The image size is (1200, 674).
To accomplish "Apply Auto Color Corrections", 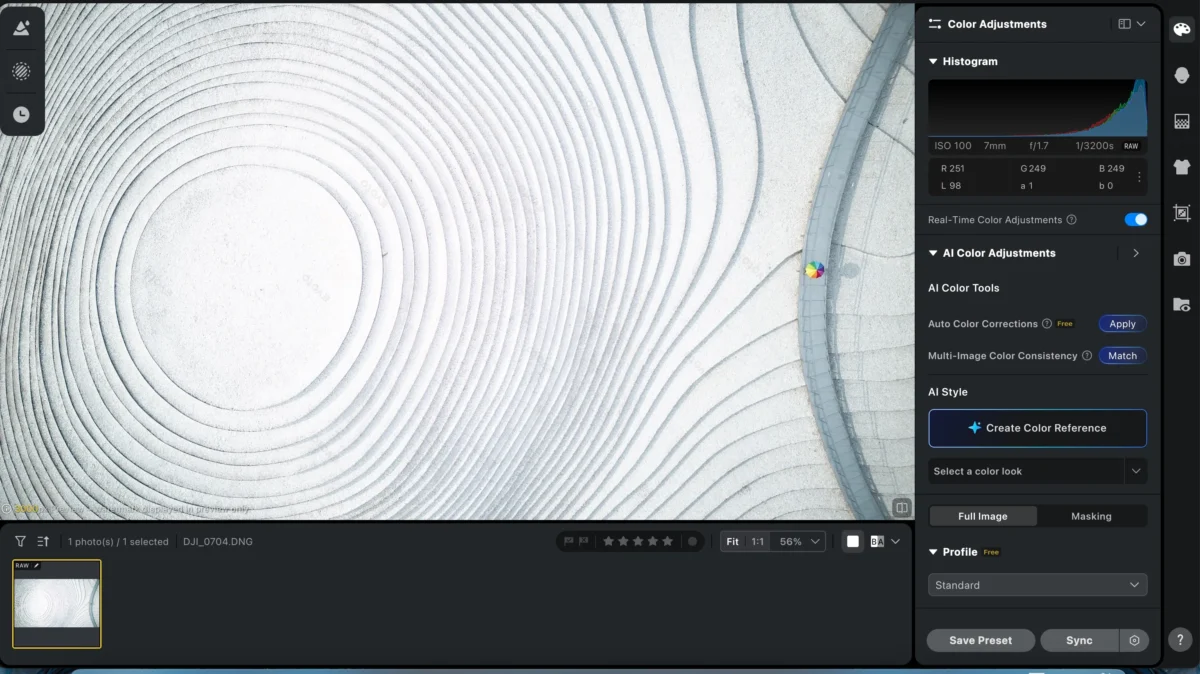I will tap(1121, 323).
